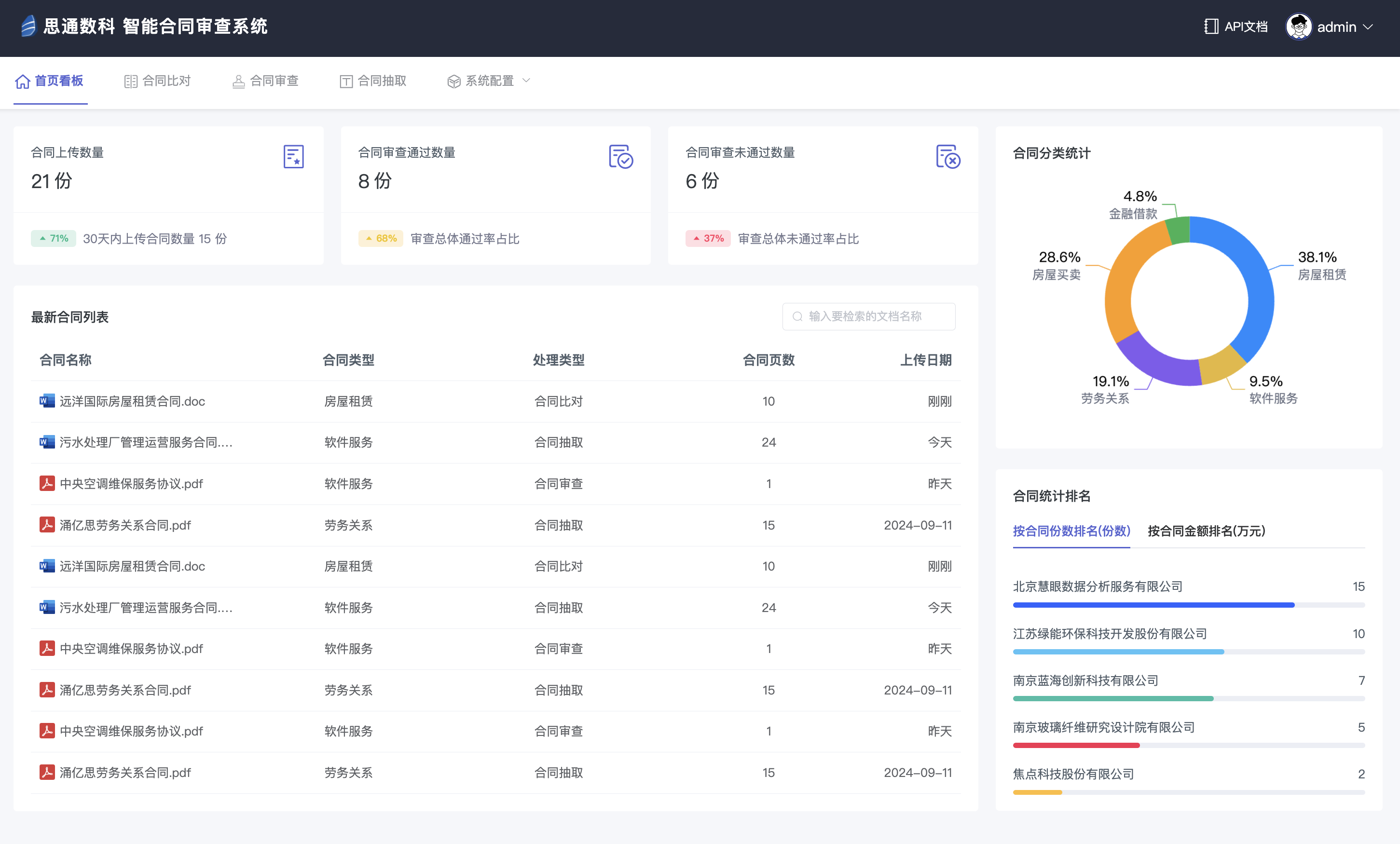
Task: Open 污水处理厂管理运营服务合同 document row
Action: (146, 442)
